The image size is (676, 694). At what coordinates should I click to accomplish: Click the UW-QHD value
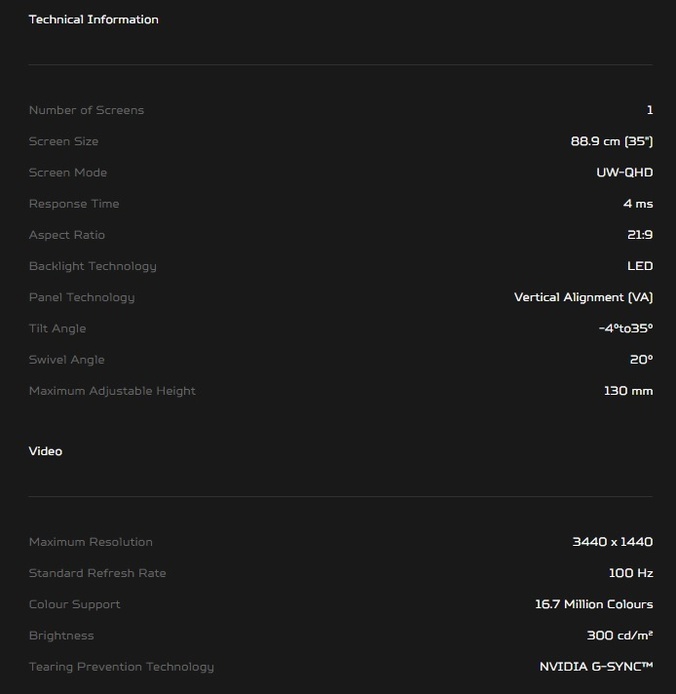(624, 172)
